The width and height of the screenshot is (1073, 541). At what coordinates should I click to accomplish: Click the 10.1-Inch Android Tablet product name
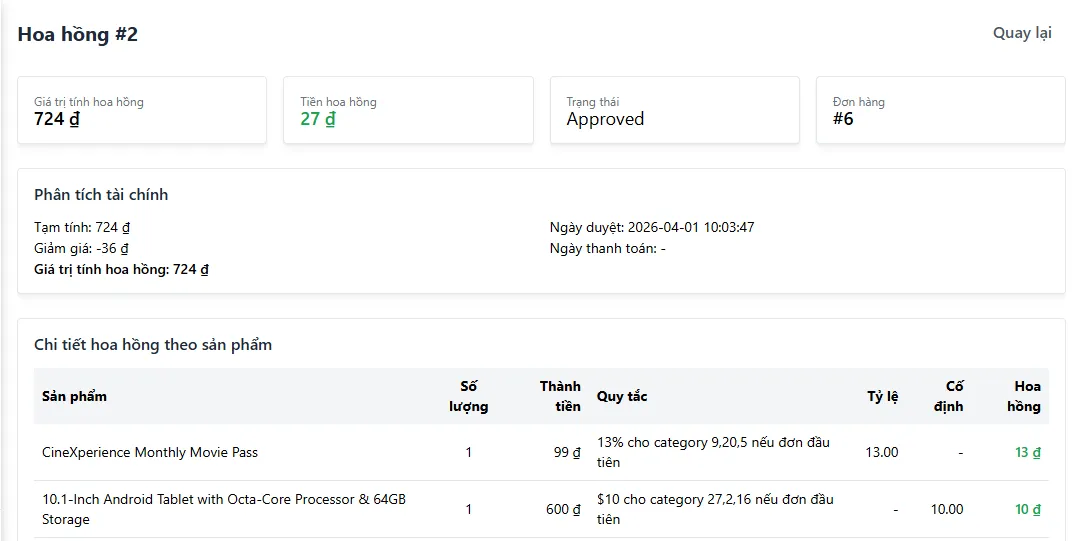(224, 509)
